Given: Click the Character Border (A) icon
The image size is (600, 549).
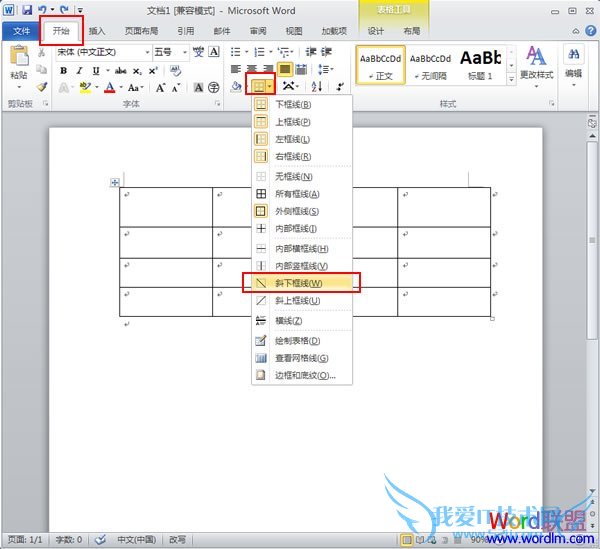Looking at the screenshot, I should (214, 52).
